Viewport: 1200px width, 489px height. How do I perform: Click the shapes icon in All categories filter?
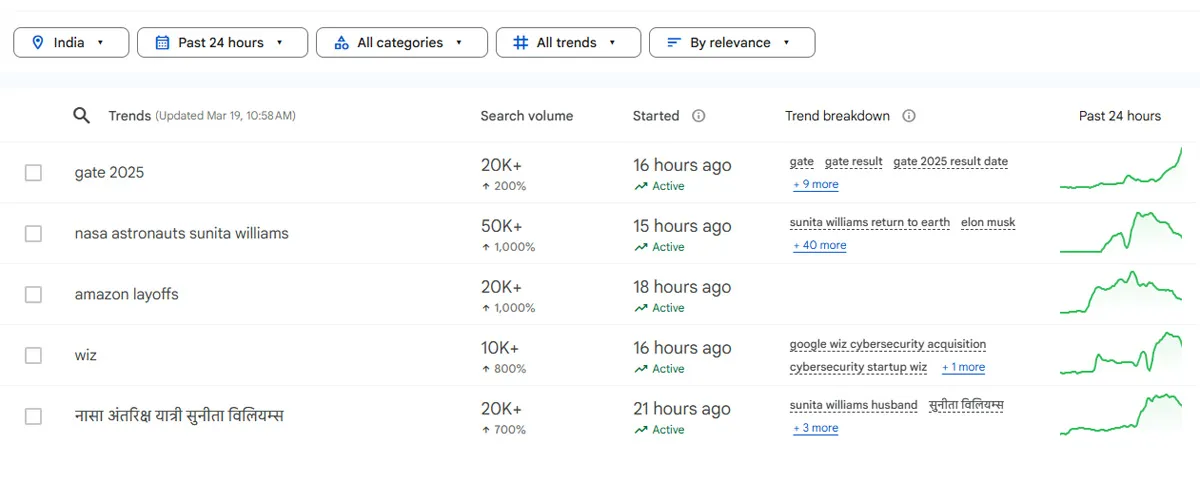tap(341, 43)
